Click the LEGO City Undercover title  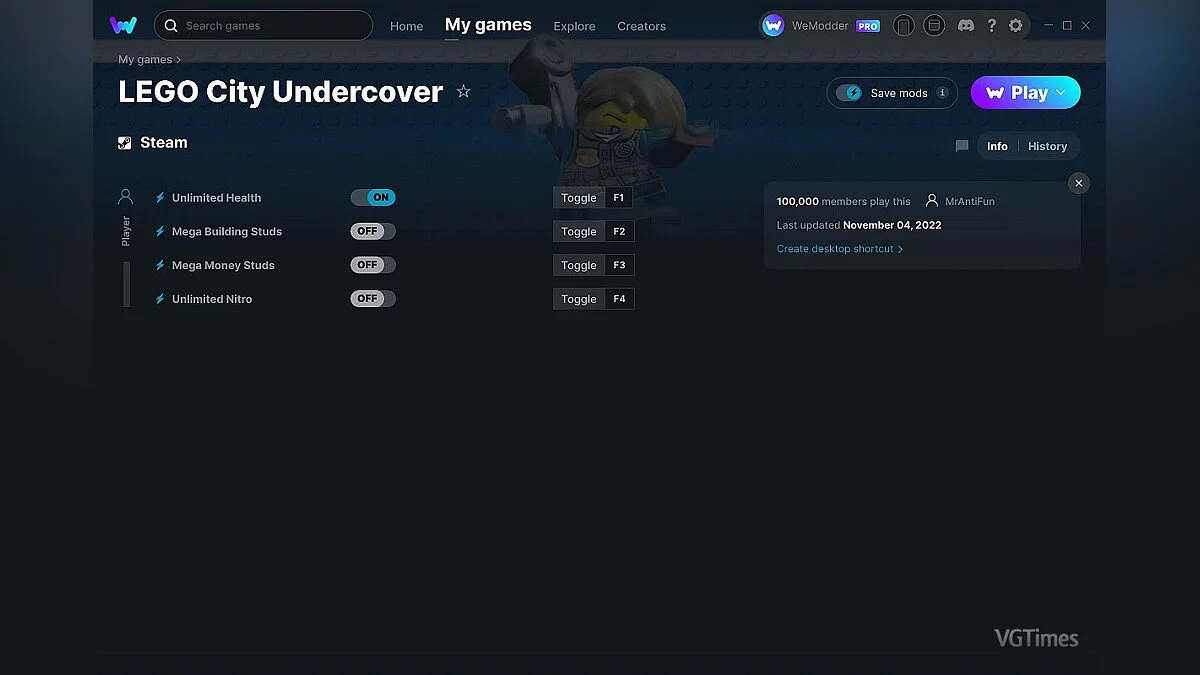tap(280, 92)
